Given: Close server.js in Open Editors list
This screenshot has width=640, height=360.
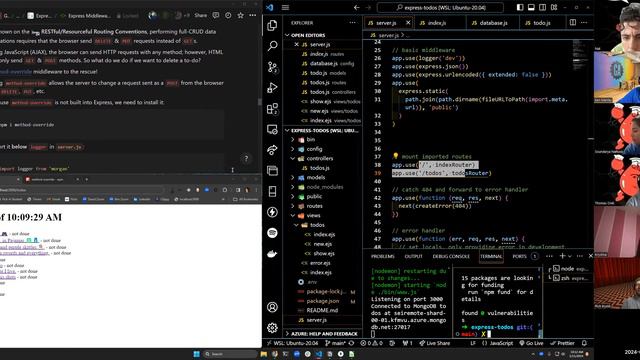Looking at the screenshot, I should click(x=296, y=44).
